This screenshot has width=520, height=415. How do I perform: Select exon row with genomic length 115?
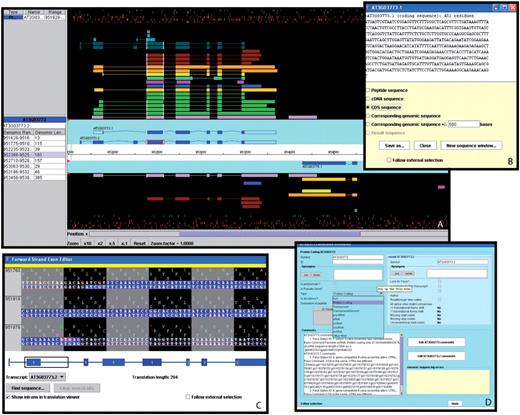pos(35,143)
